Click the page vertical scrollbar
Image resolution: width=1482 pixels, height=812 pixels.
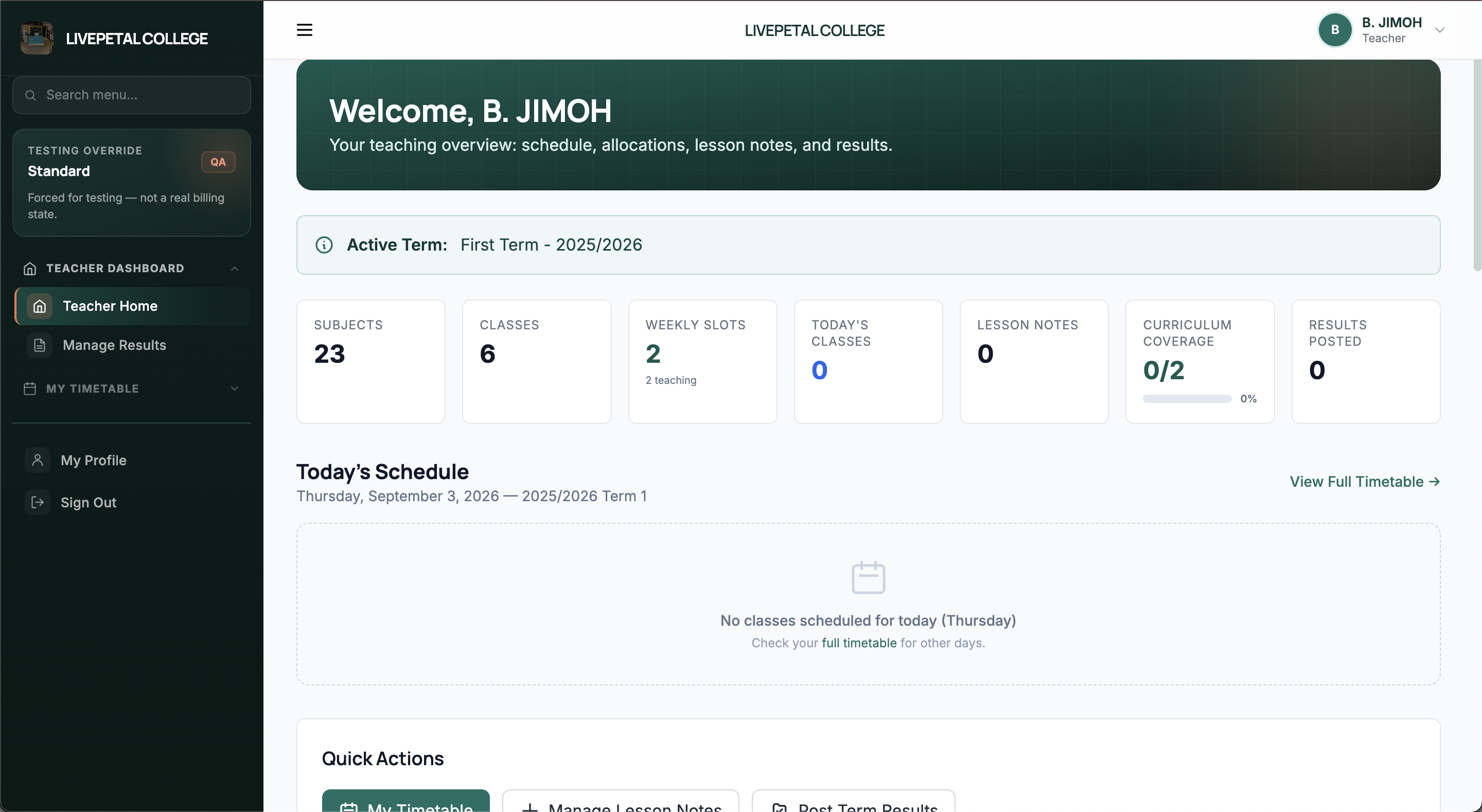pos(1476,165)
